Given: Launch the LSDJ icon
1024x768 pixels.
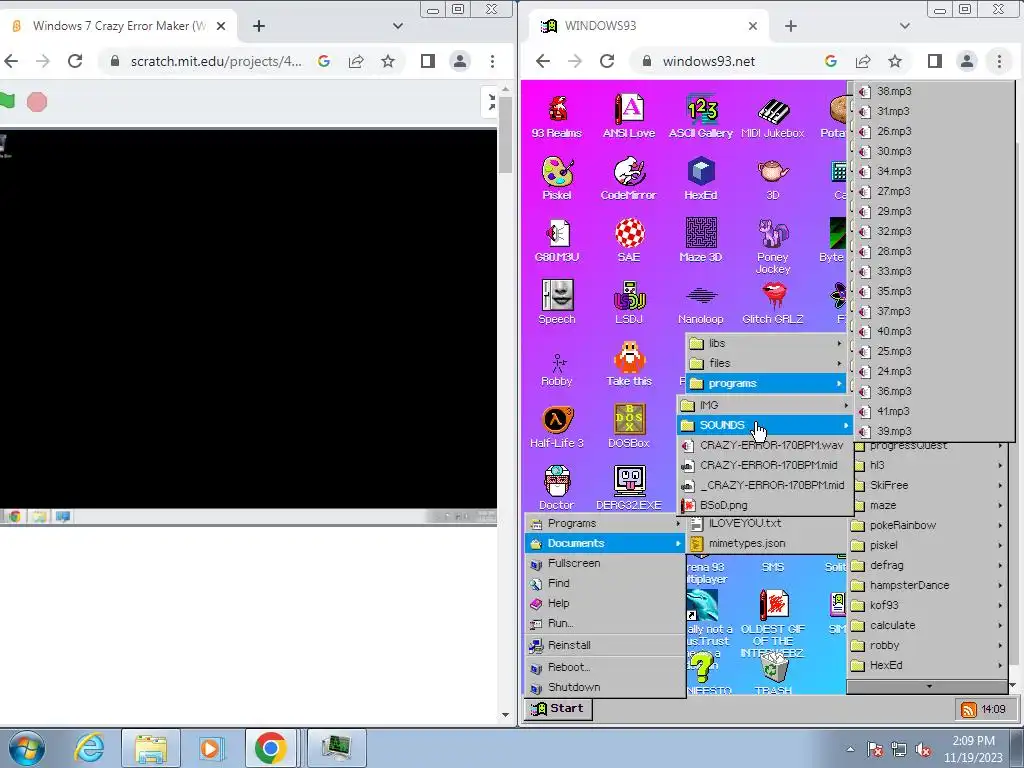Looking at the screenshot, I should (x=629, y=302).
